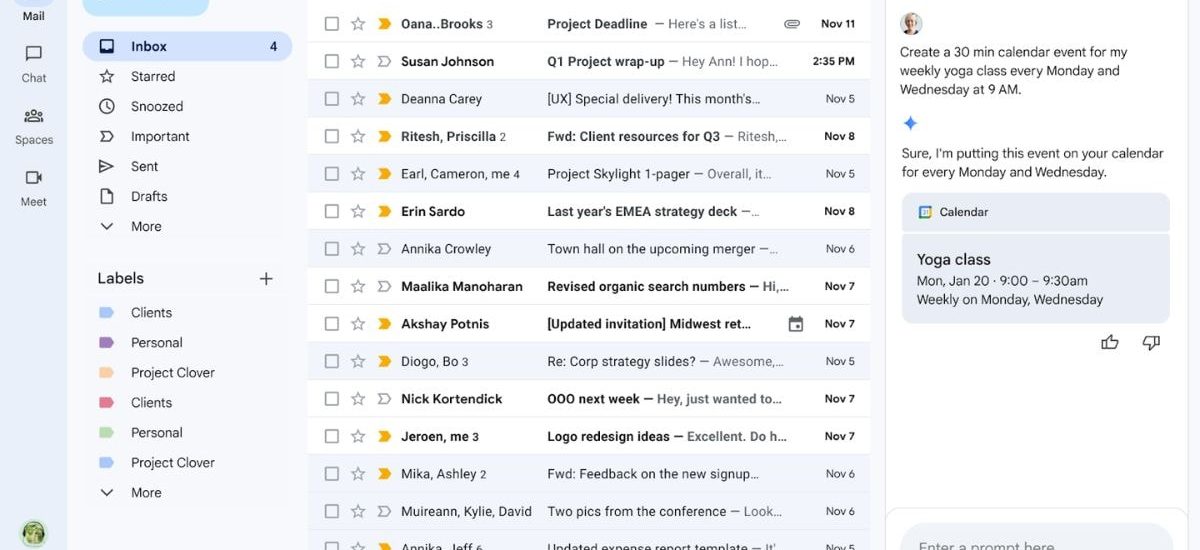
Task: Click thumbs up on Gemini response
Action: 1110,343
